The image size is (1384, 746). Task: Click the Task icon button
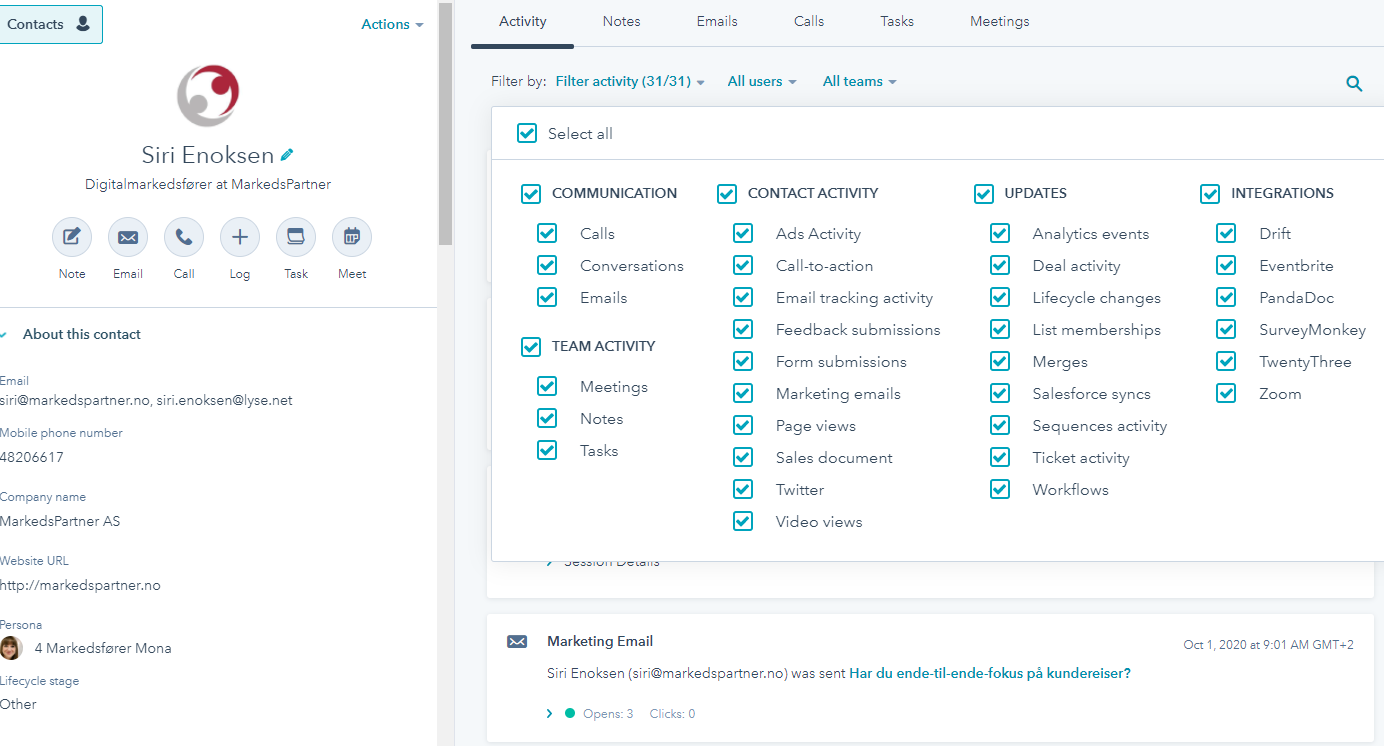point(296,237)
